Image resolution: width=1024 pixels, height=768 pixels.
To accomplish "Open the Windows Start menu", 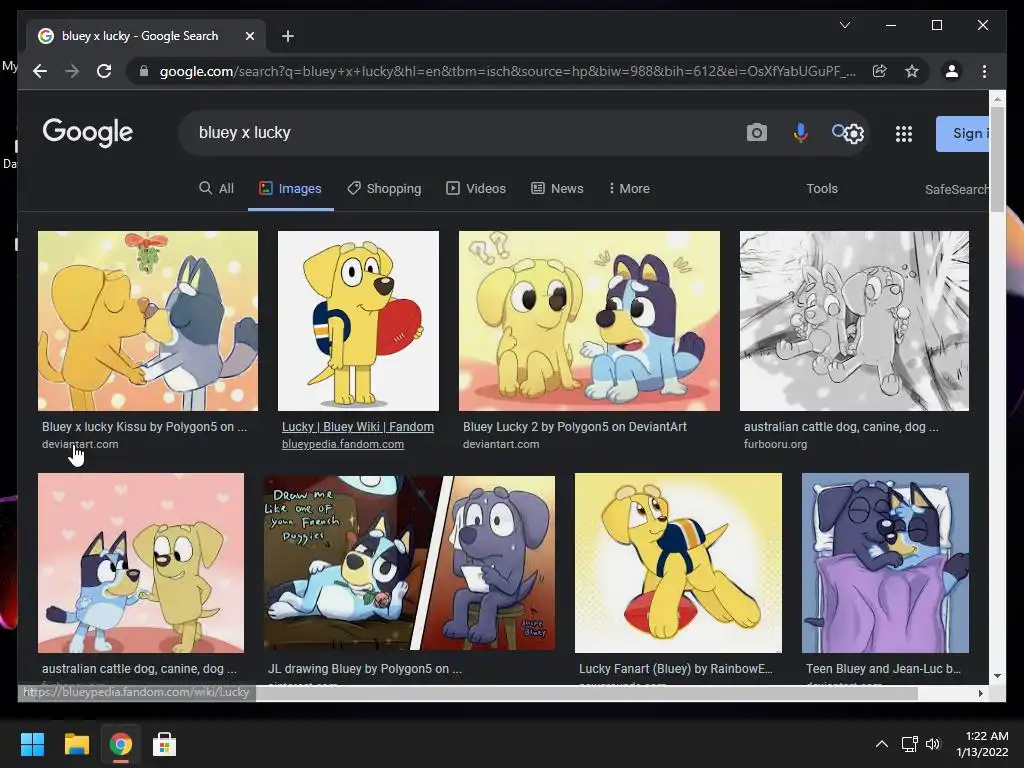I will (32, 744).
